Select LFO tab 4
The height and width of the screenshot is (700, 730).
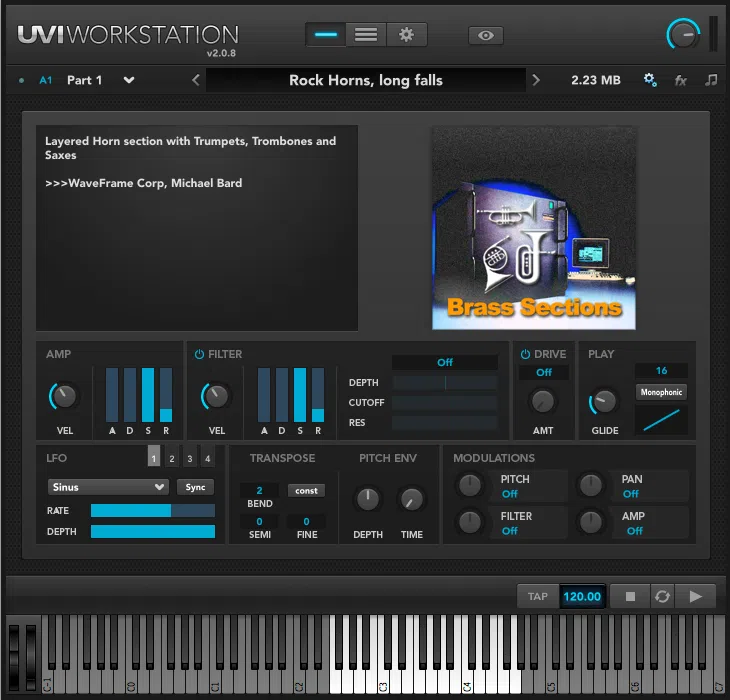208,459
